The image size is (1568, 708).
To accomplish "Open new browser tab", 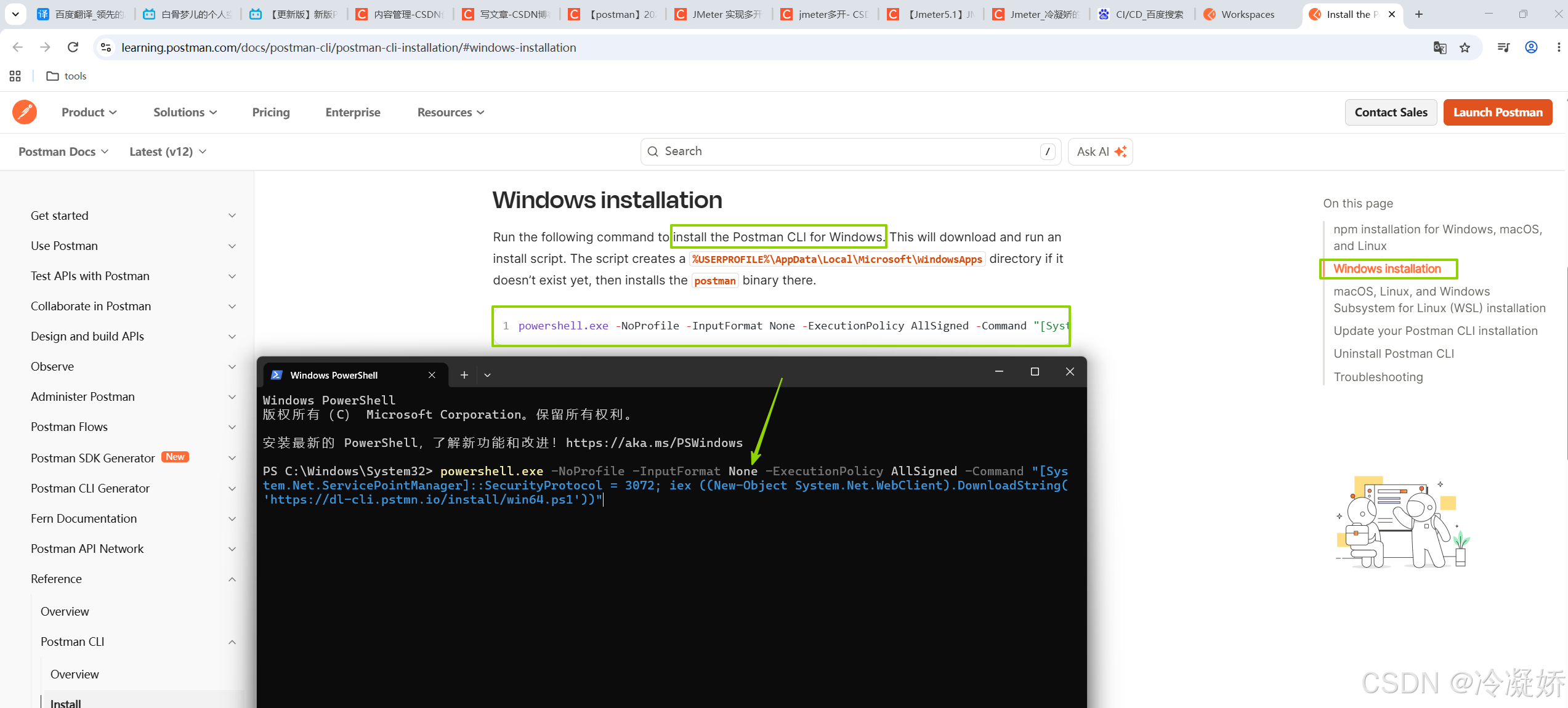I will point(1419,14).
